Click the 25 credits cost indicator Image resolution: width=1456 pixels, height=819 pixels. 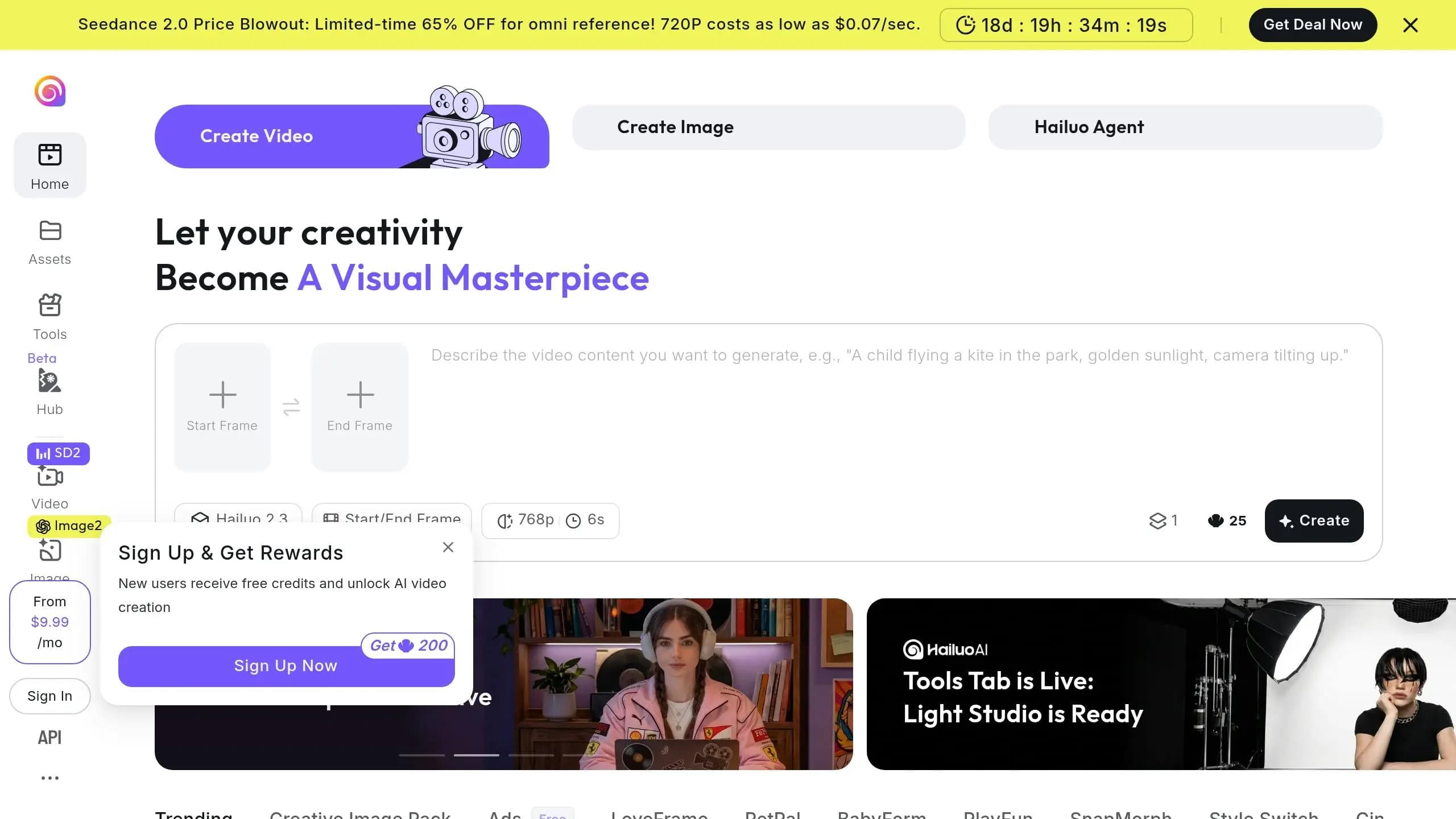pos(1227,520)
